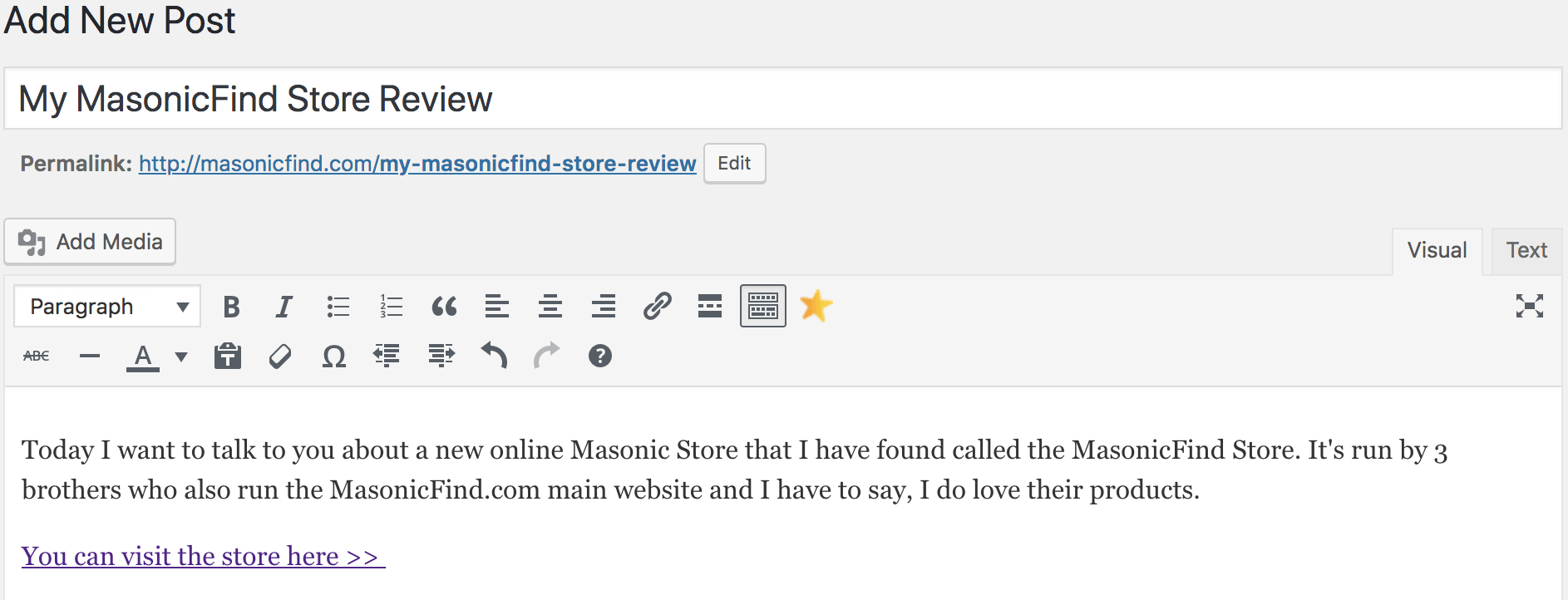Click the post title input field

(x=782, y=99)
